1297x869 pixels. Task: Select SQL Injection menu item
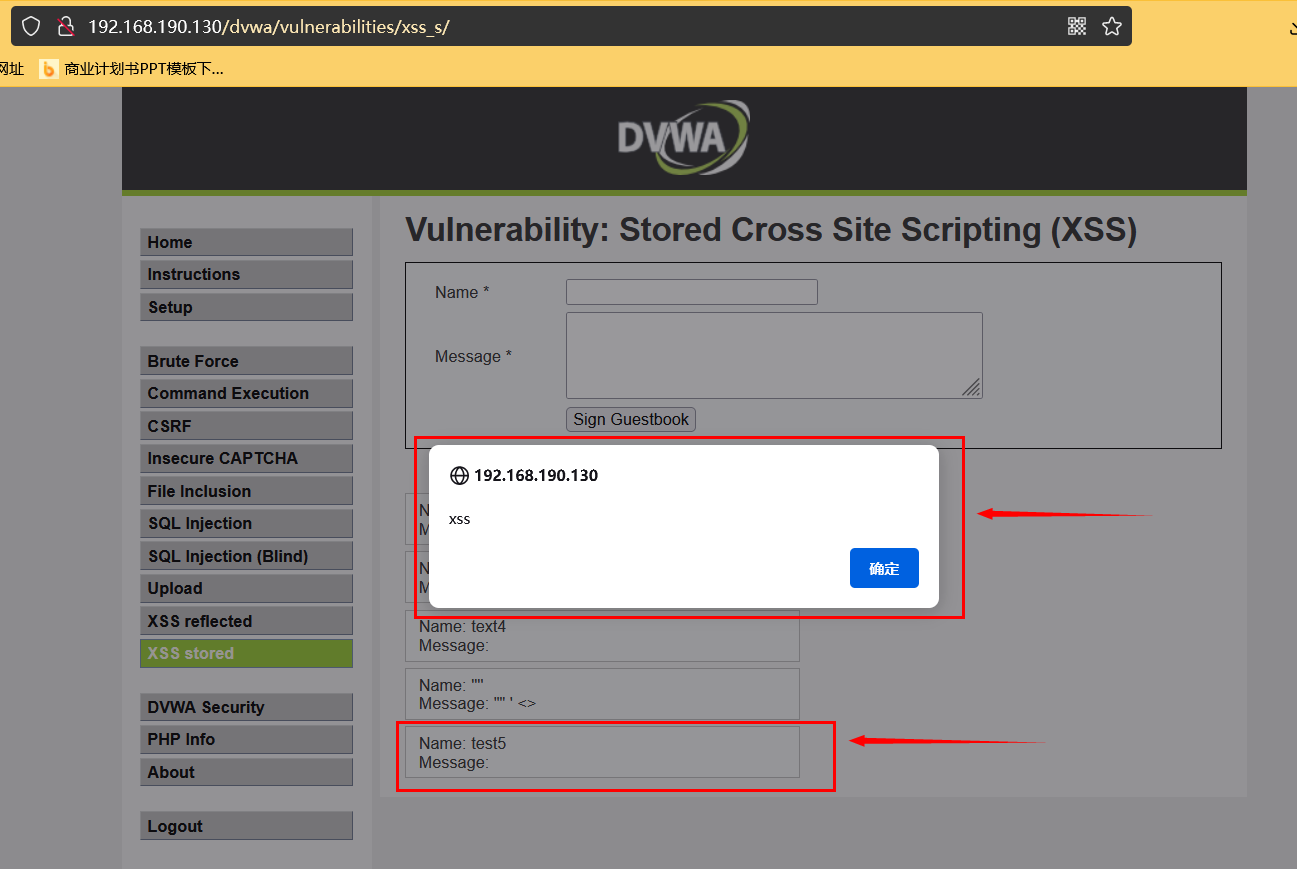click(246, 523)
